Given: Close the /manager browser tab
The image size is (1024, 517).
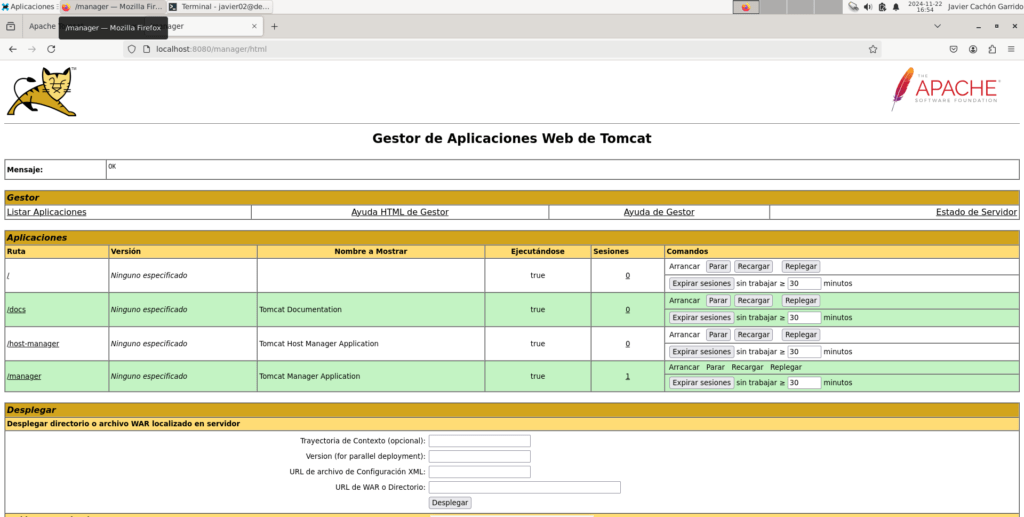Looking at the screenshot, I should click(255, 27).
